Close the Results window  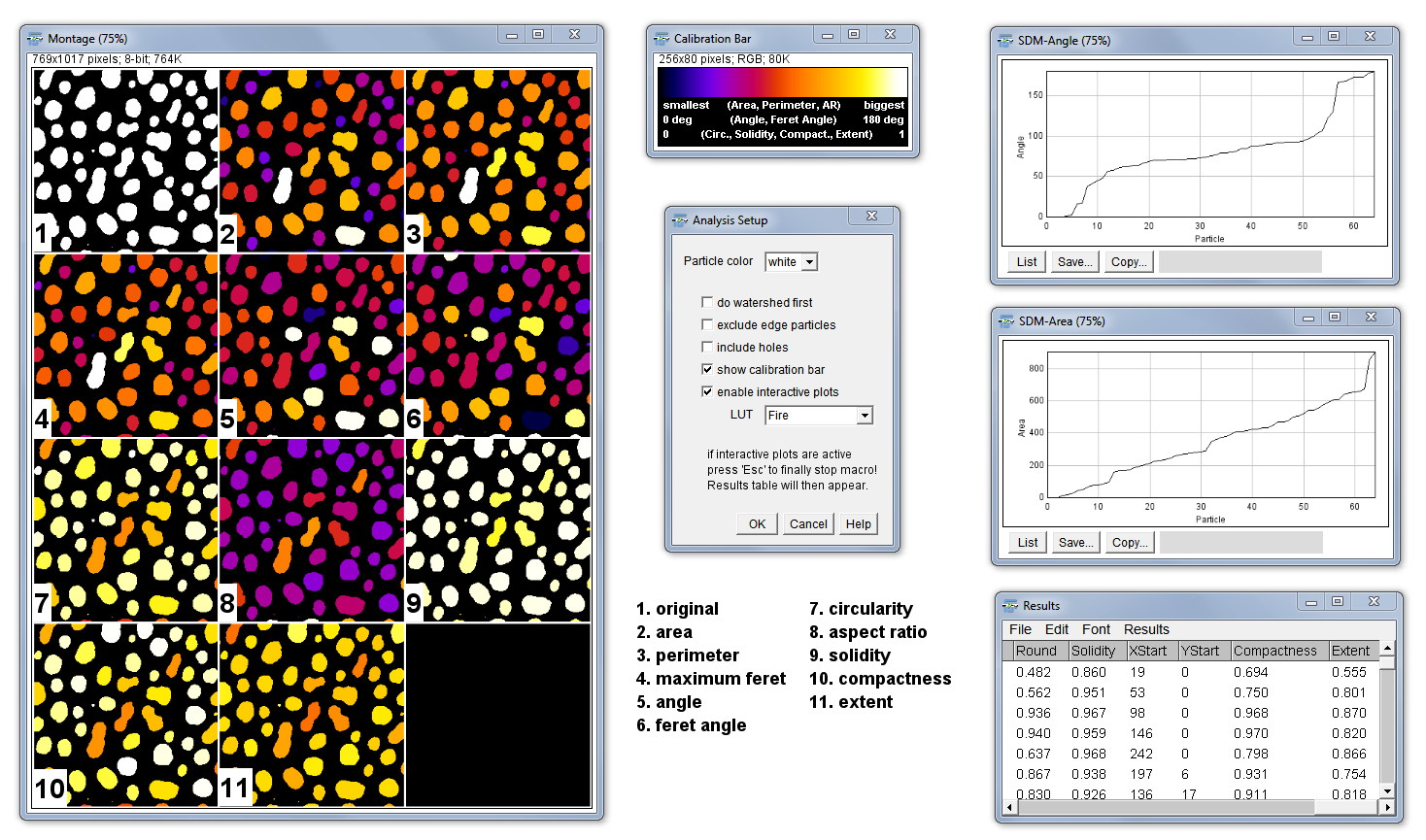(1374, 602)
